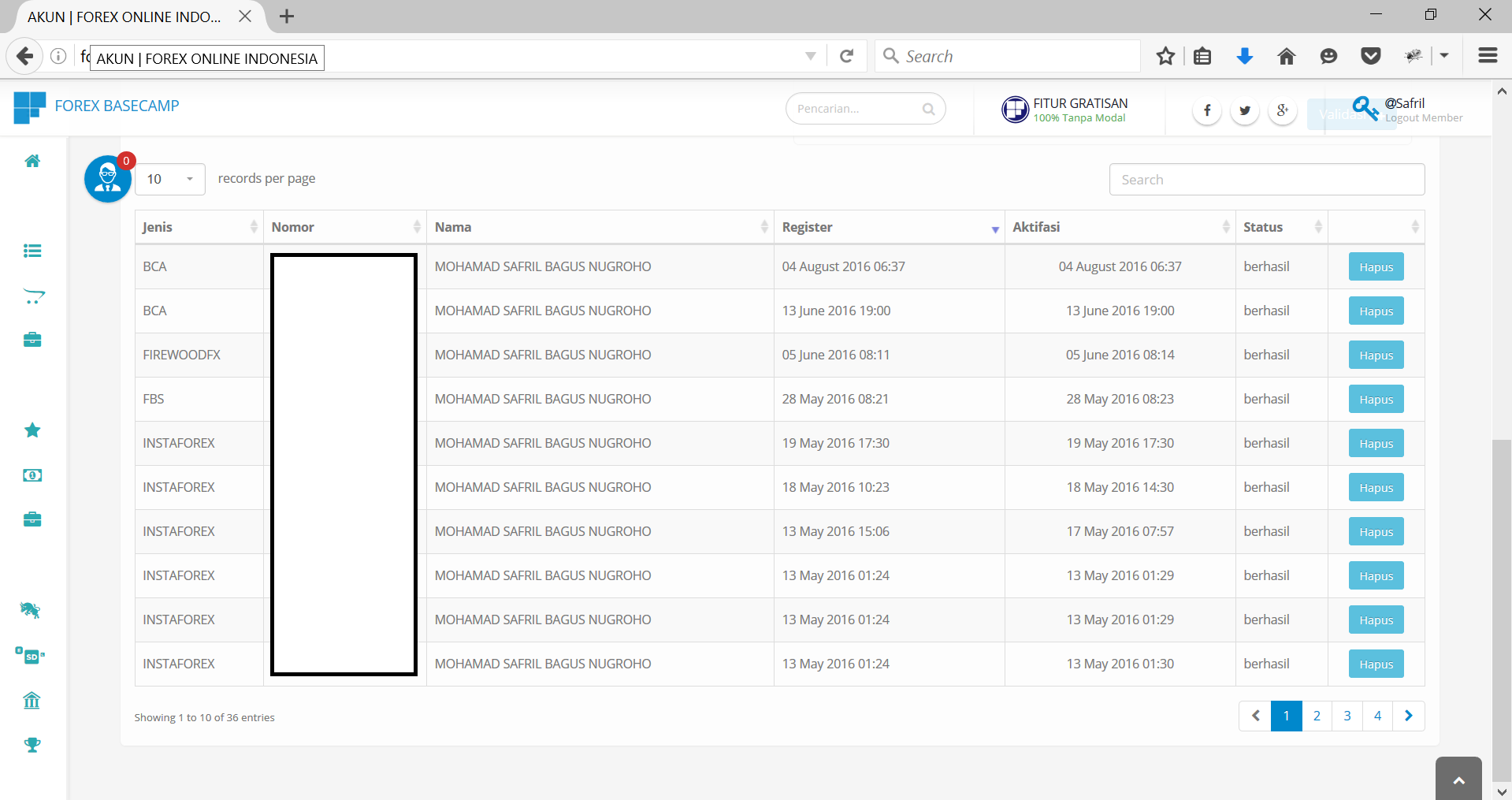Click the Showing 1 to 10 of 36 entries text
The width and height of the screenshot is (1512, 800).
(x=204, y=717)
